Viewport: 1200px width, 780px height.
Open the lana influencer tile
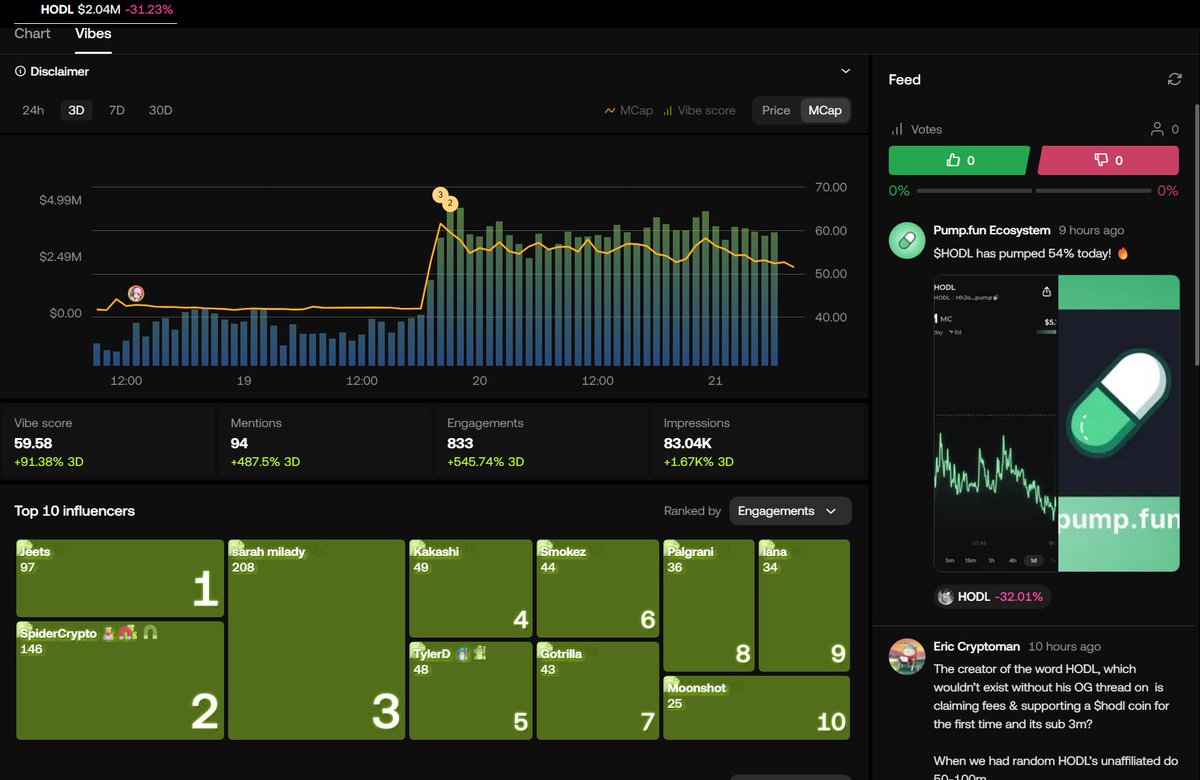pyautogui.click(x=804, y=605)
